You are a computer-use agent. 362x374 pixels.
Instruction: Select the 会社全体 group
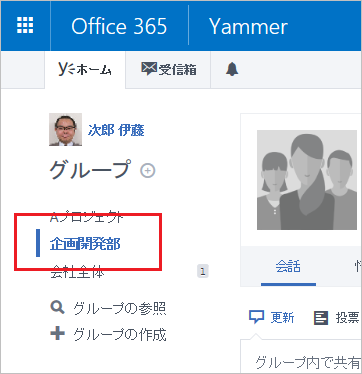tap(77, 272)
